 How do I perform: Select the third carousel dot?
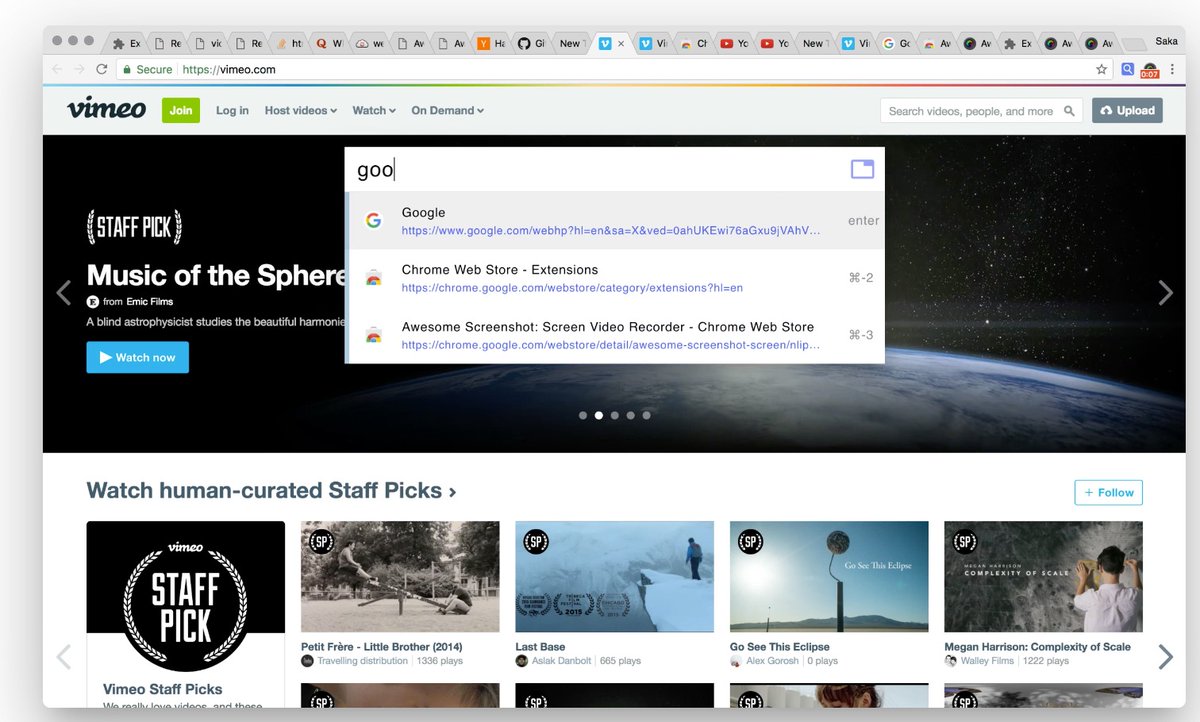(615, 415)
